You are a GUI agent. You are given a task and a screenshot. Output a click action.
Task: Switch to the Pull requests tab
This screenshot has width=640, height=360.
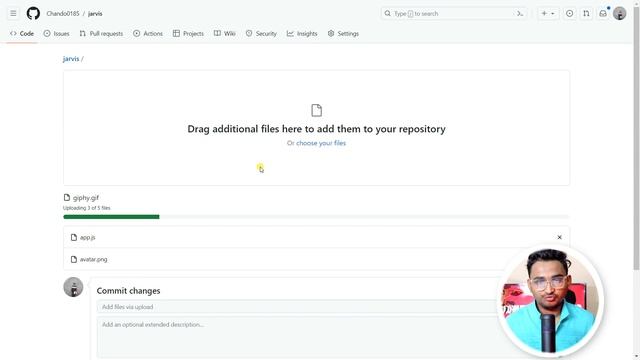(101, 33)
